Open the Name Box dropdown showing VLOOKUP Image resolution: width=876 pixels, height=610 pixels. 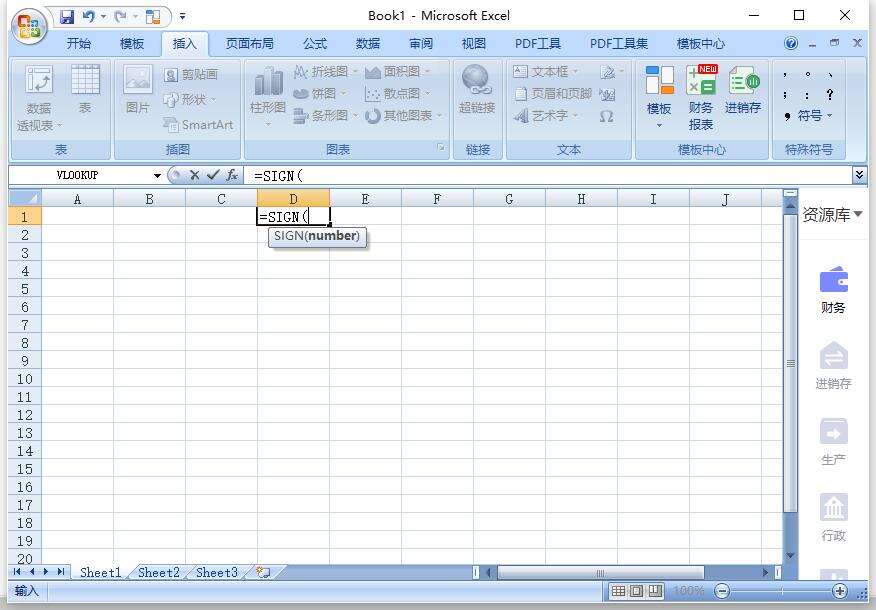[157, 175]
